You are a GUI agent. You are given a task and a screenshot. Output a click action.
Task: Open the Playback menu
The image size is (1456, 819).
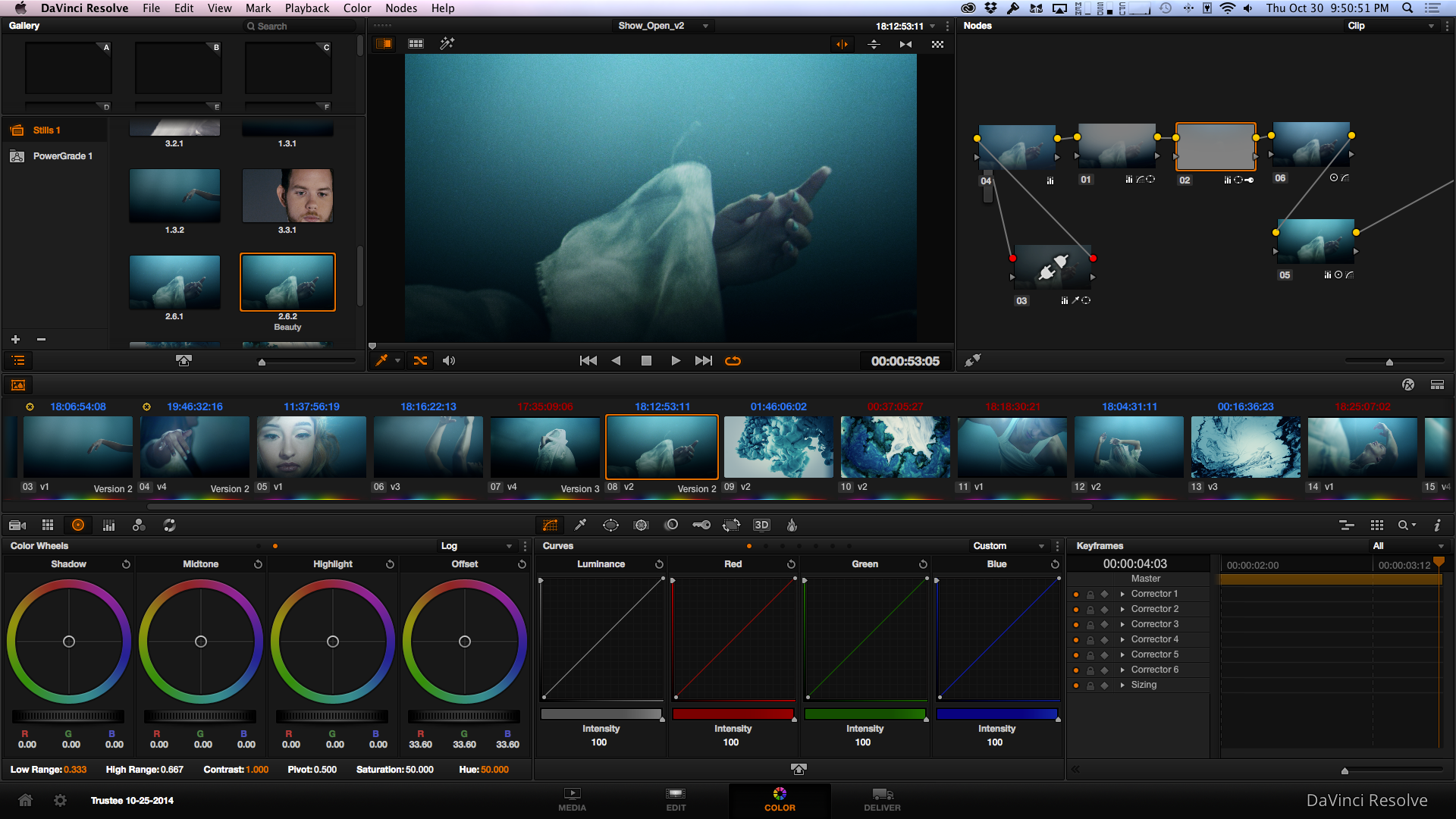click(307, 8)
